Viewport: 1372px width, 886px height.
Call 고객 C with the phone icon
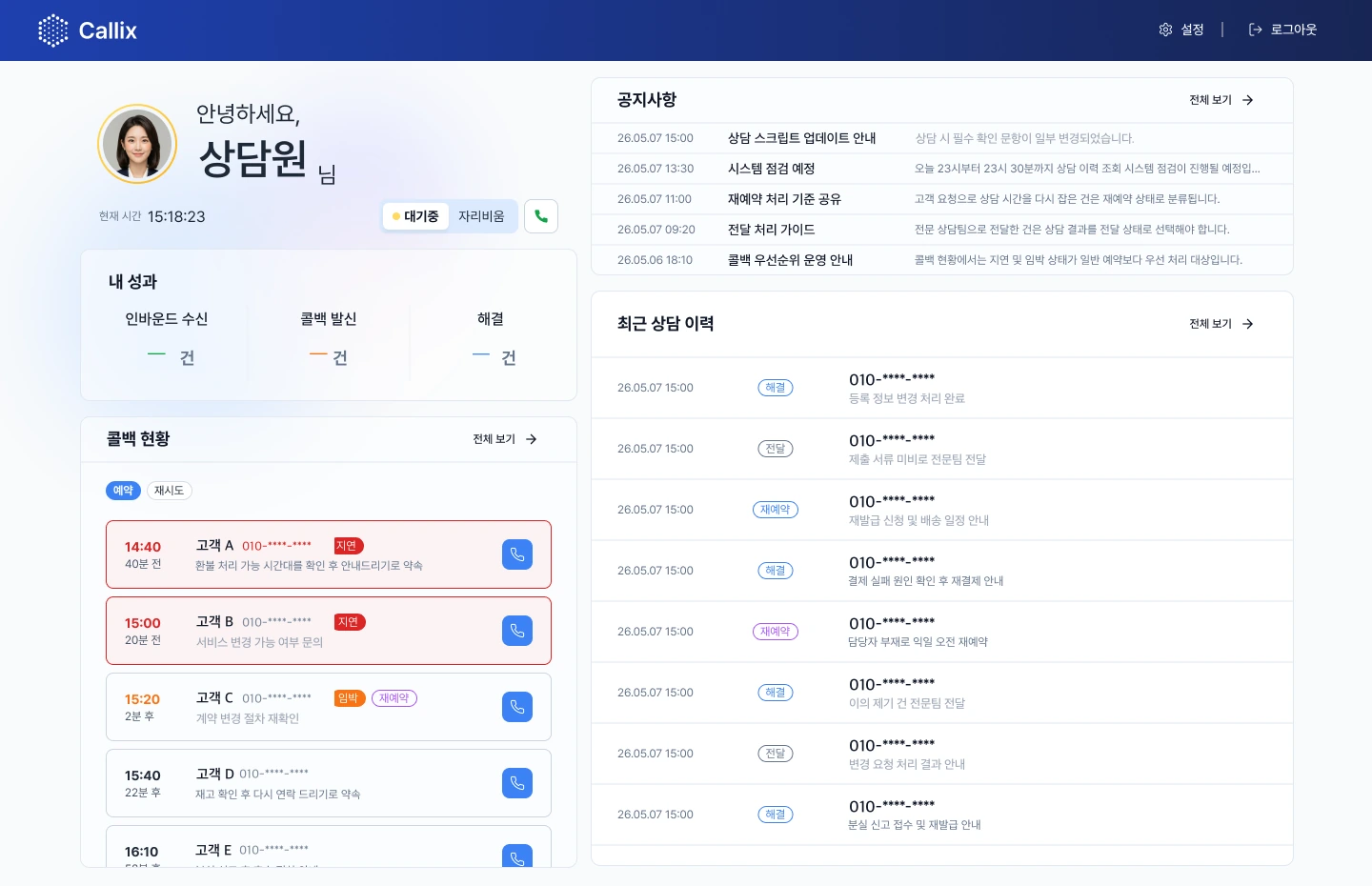[517, 707]
